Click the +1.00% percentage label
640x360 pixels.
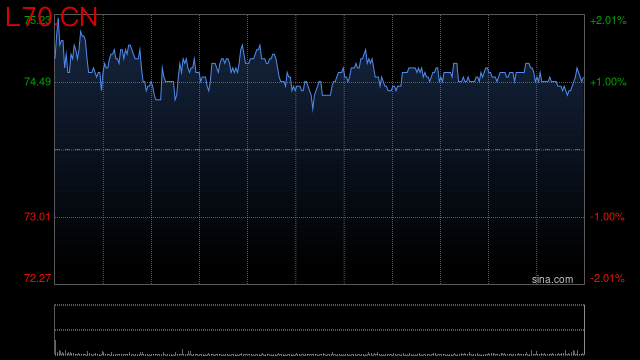[x=608, y=82]
